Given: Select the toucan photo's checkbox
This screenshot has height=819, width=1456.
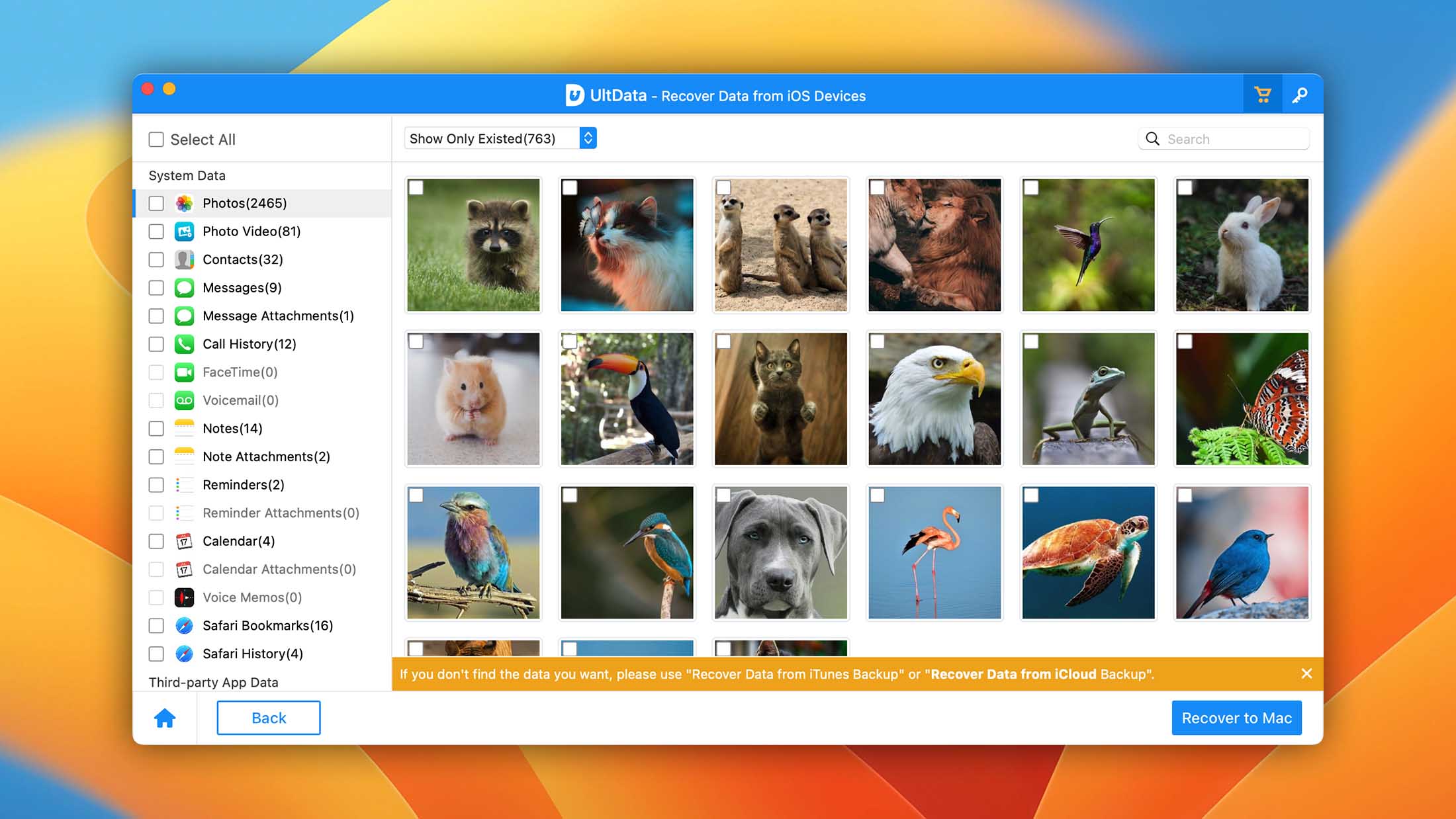Looking at the screenshot, I should point(569,341).
